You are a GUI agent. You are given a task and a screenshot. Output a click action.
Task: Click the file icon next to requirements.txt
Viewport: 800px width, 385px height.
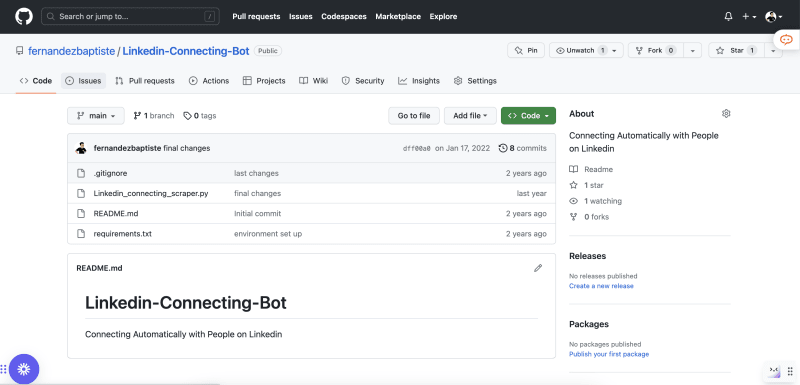coord(81,234)
